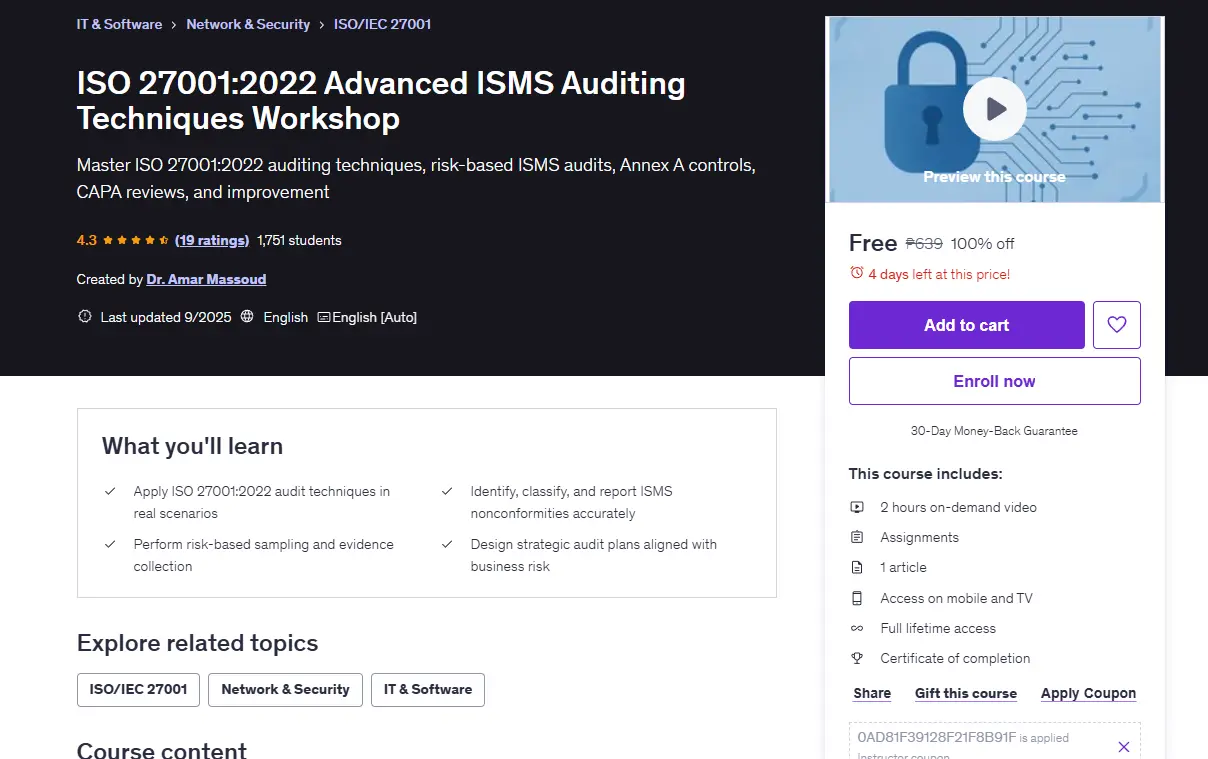
Task: Open instructor Dr. Amar Massoud profile
Action: pos(206,279)
